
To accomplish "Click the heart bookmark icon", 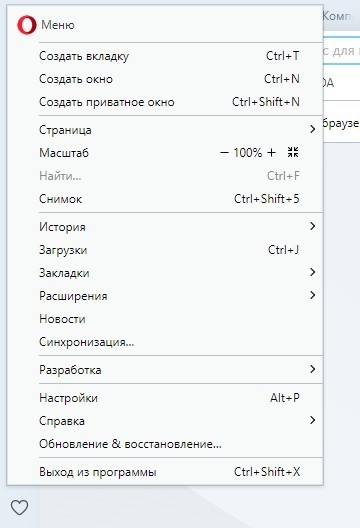I will click(x=20, y=507).
